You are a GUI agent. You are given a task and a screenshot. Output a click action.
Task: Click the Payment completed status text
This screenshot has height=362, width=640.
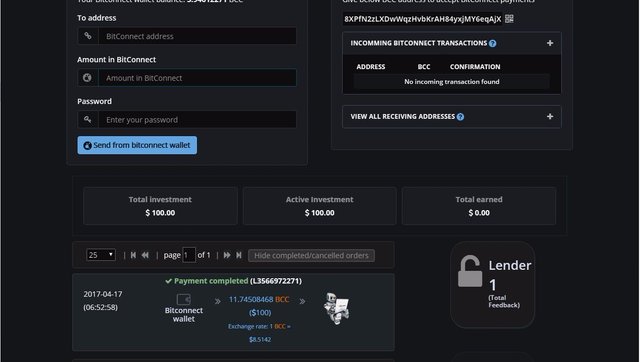(x=211, y=281)
